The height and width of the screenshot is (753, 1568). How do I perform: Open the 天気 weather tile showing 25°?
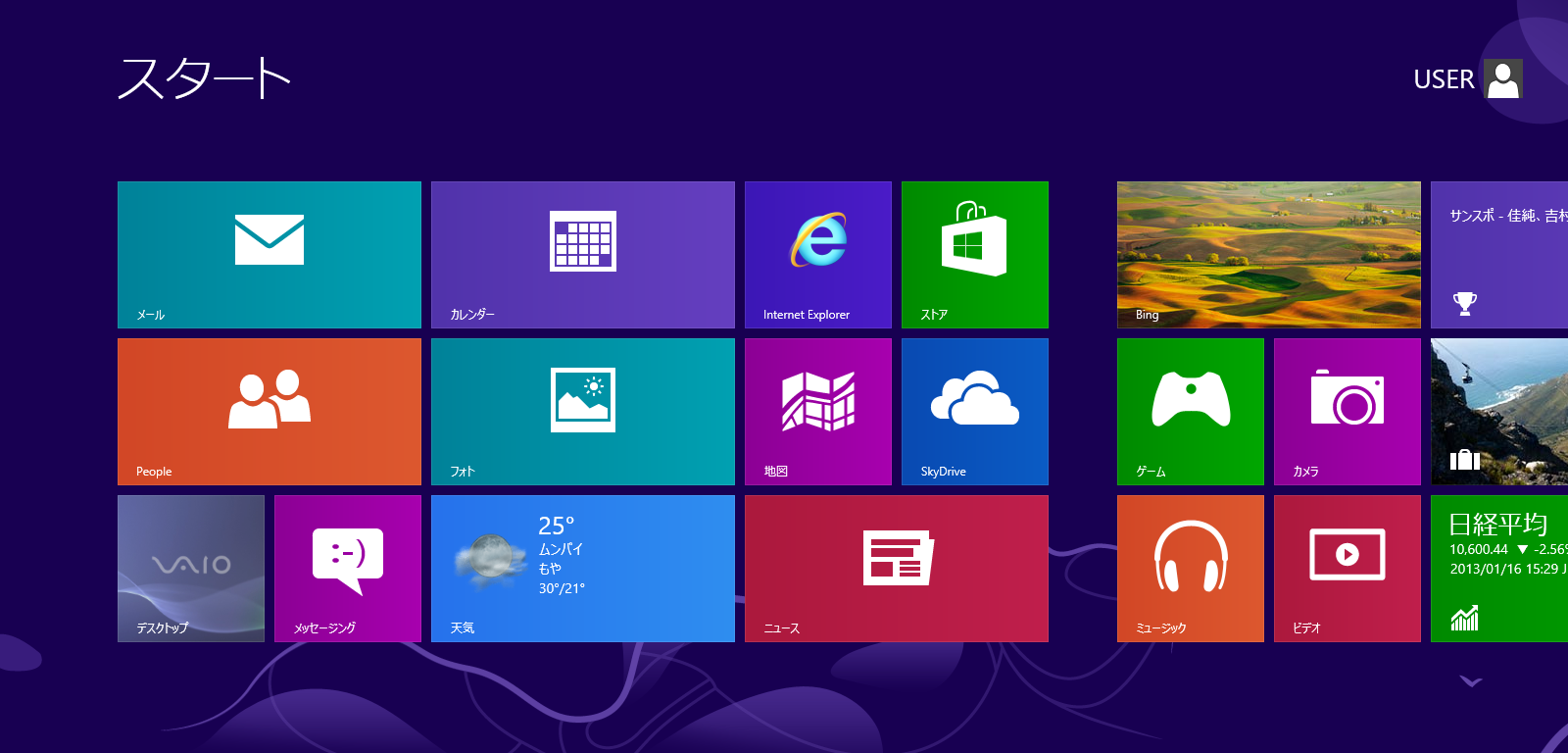[583, 569]
